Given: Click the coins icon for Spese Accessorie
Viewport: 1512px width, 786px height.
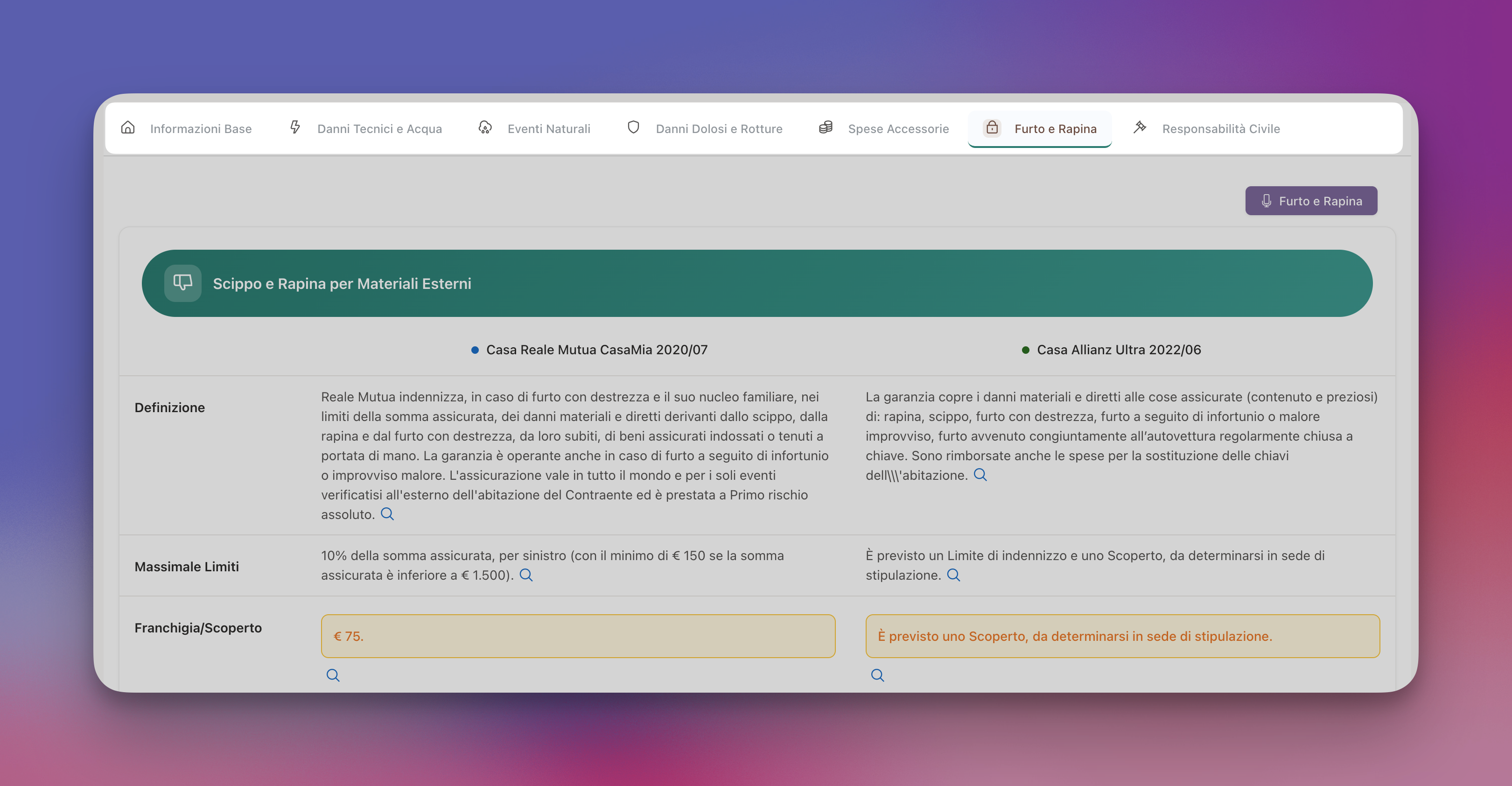Looking at the screenshot, I should (825, 127).
